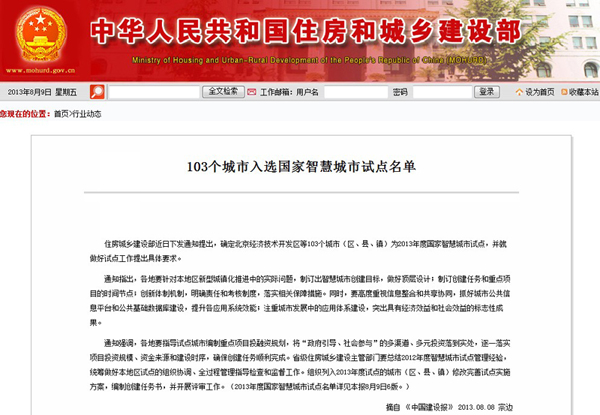600x415 pixels.
Task: Click the national emblem logo
Action: tap(41, 35)
